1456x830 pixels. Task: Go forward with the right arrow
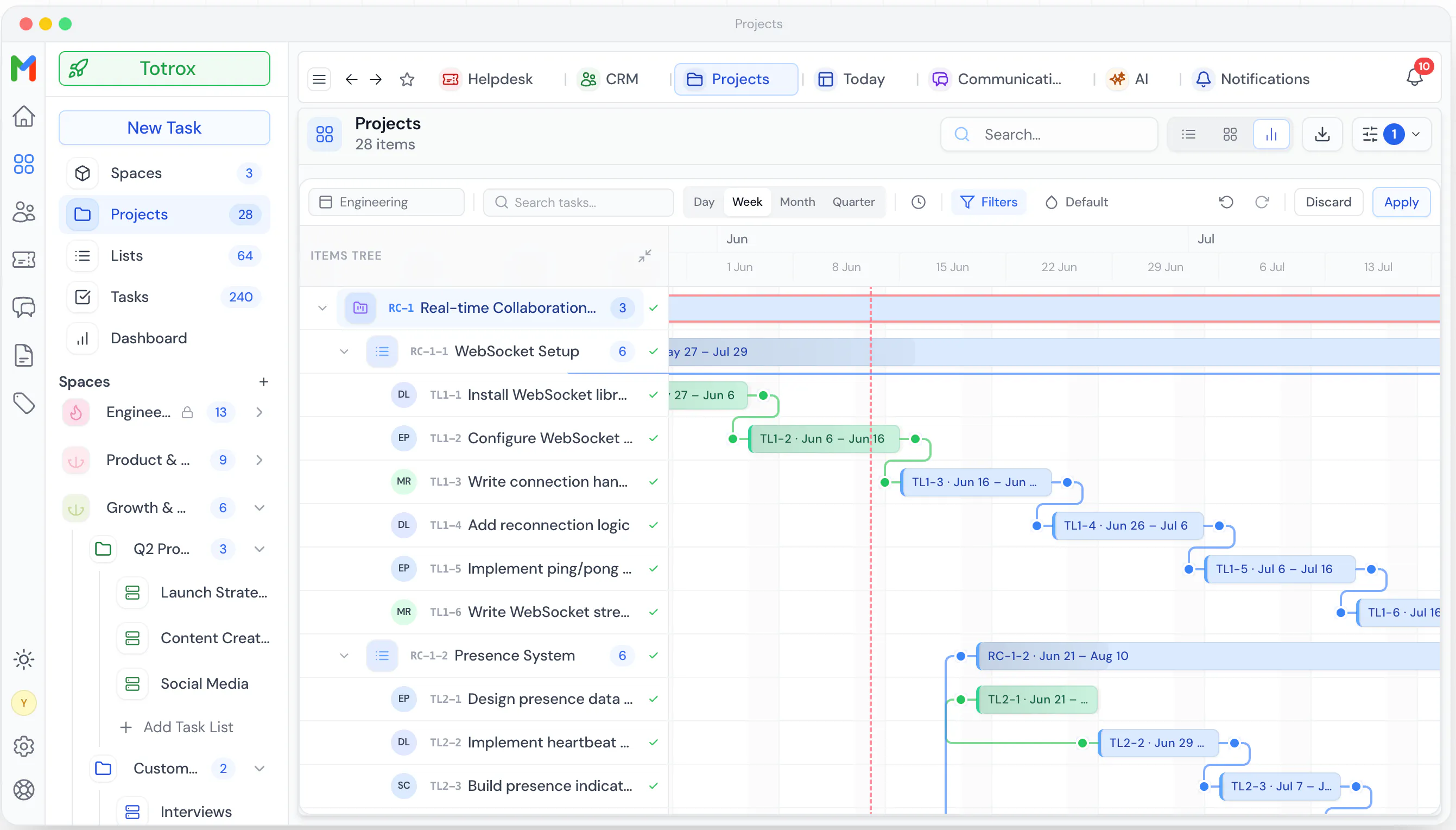click(x=376, y=79)
